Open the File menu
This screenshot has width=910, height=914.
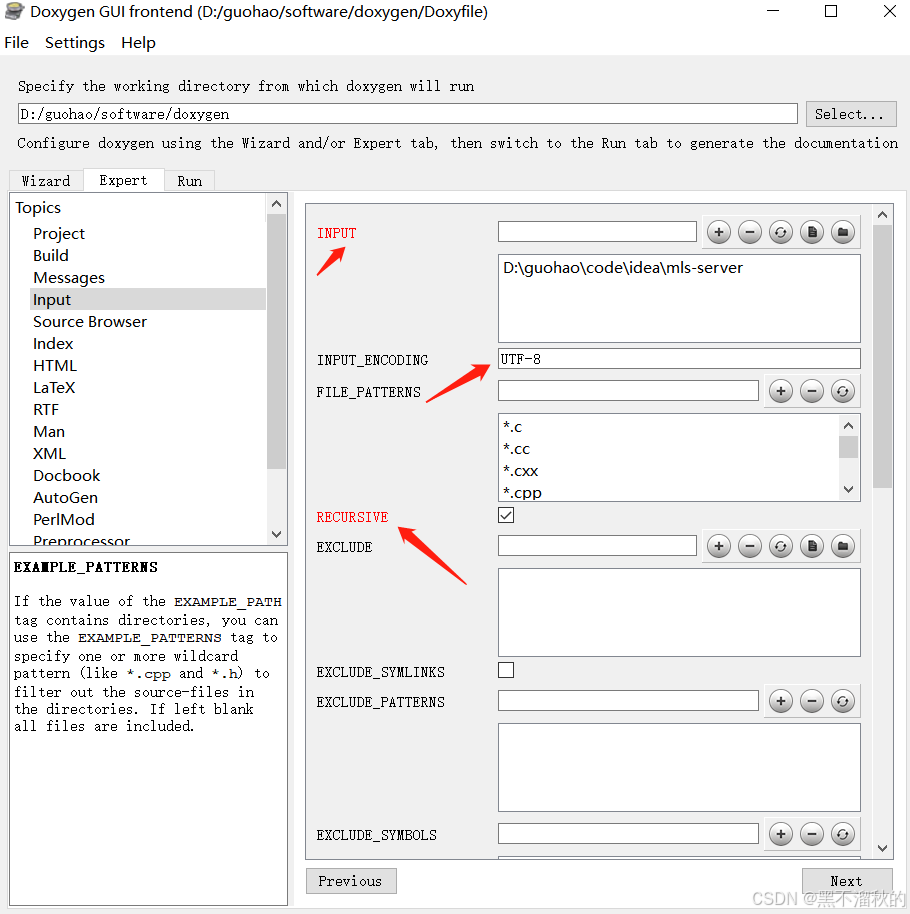(x=16, y=43)
